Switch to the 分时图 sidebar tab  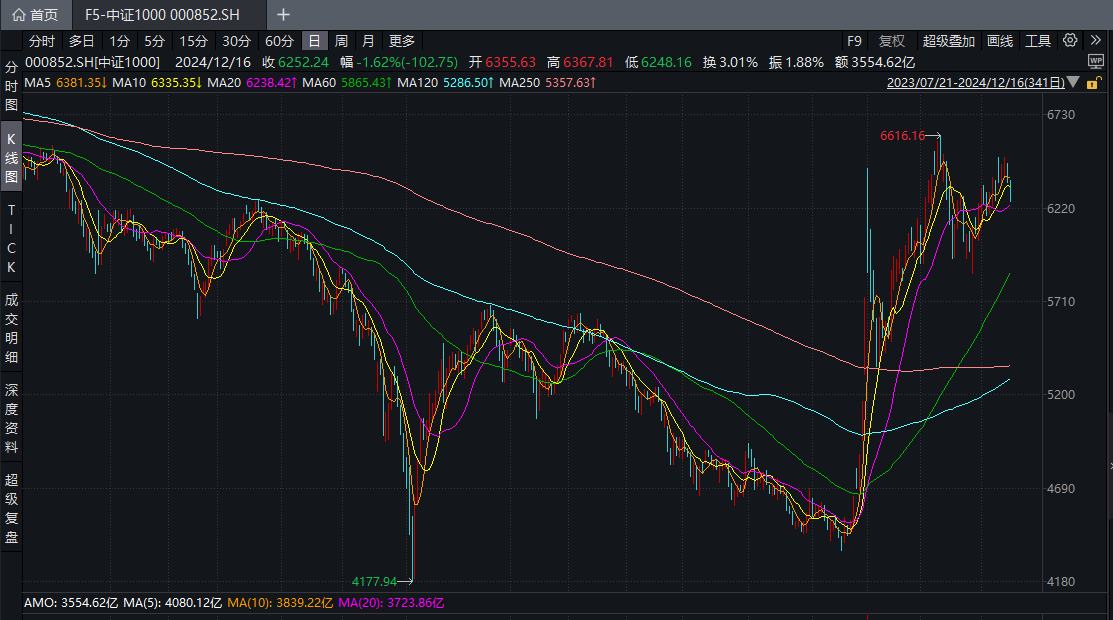(11, 86)
